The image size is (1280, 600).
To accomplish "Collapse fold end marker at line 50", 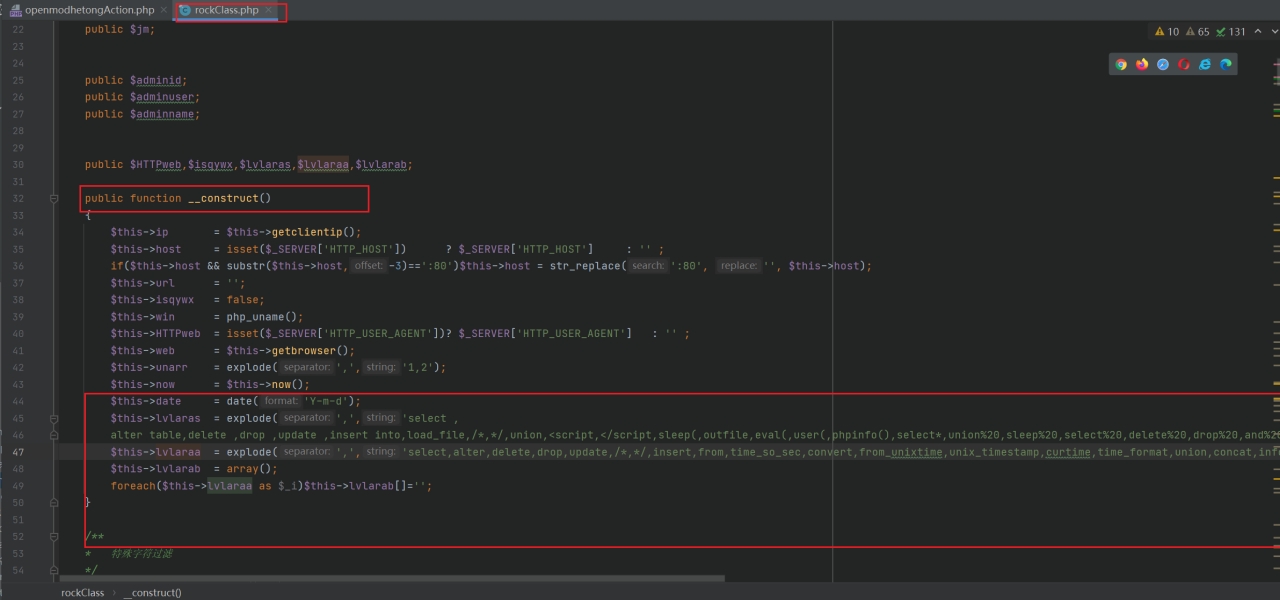I will [55, 502].
